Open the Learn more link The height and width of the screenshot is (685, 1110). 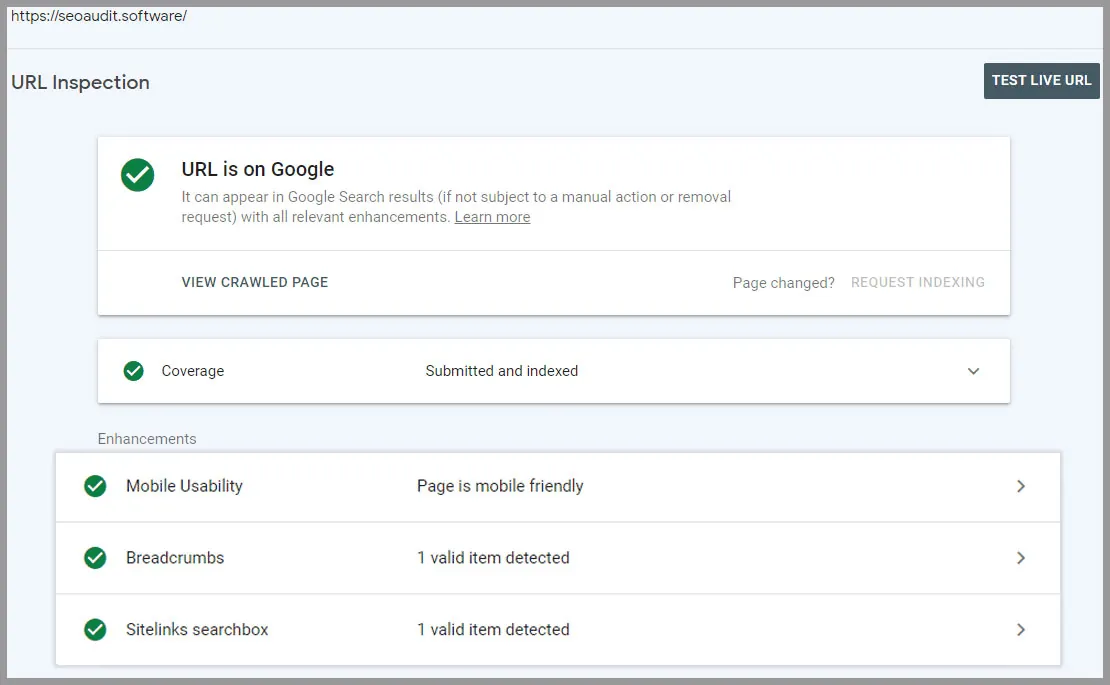pyautogui.click(x=492, y=217)
